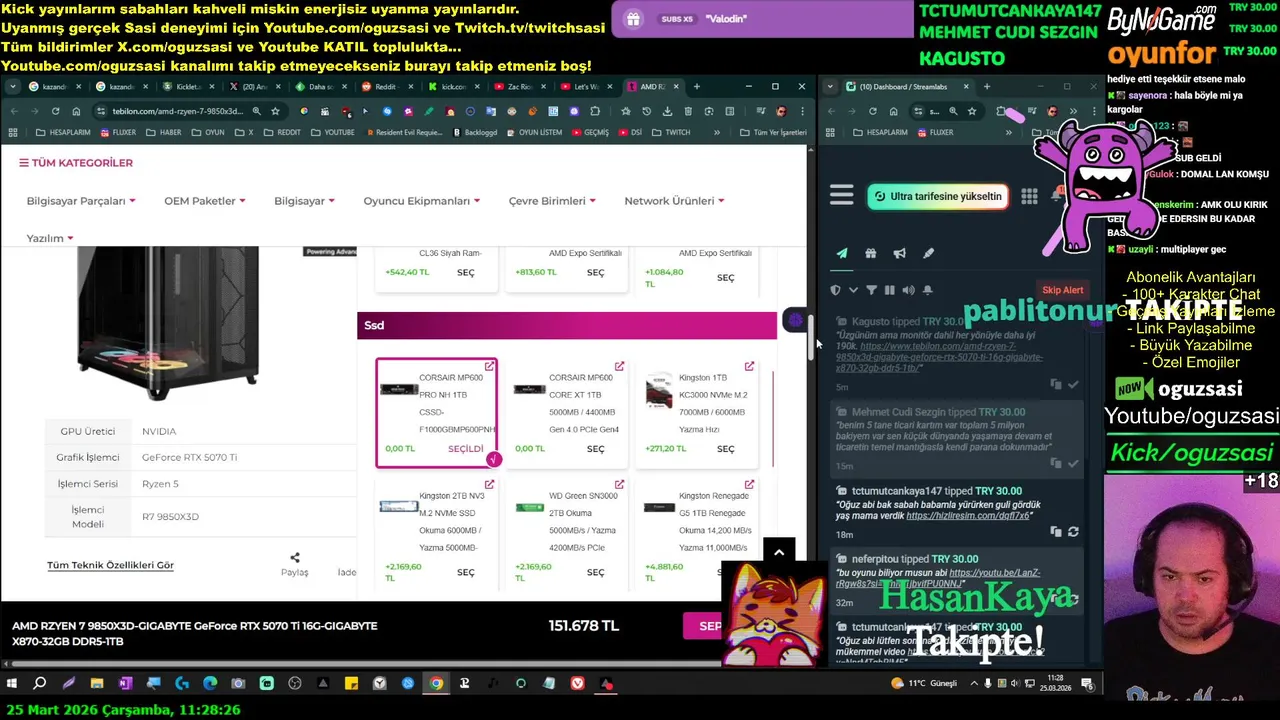Open Streamlabs event filter funnel icon
The image size is (1280, 720).
click(871, 290)
